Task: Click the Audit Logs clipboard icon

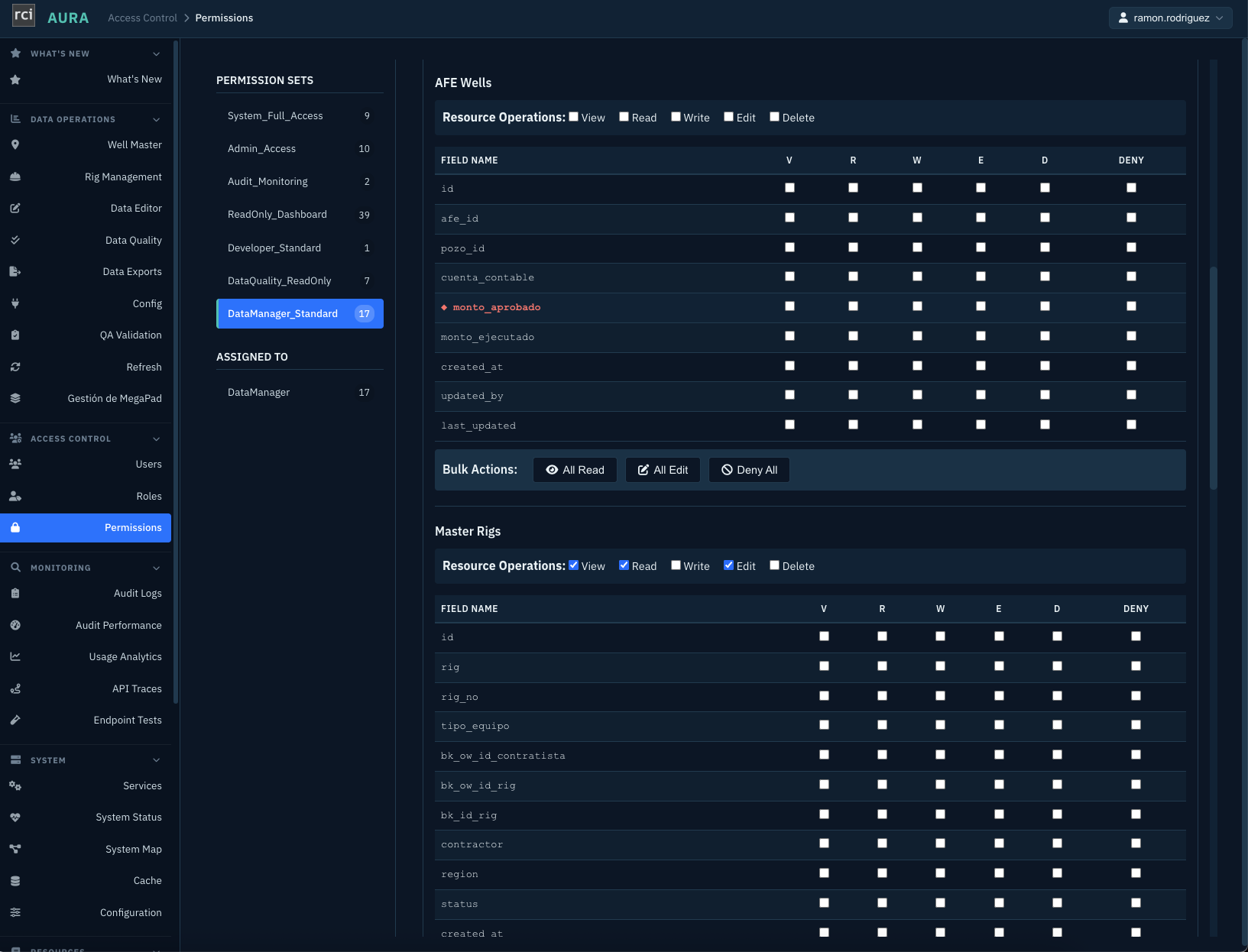Action: 15,593
